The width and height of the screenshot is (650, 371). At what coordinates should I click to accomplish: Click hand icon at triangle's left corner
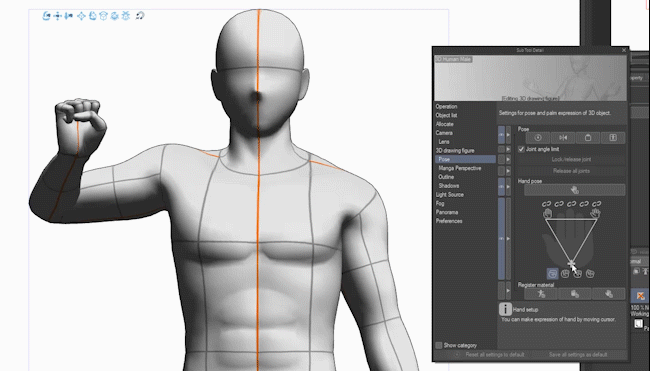coord(548,213)
